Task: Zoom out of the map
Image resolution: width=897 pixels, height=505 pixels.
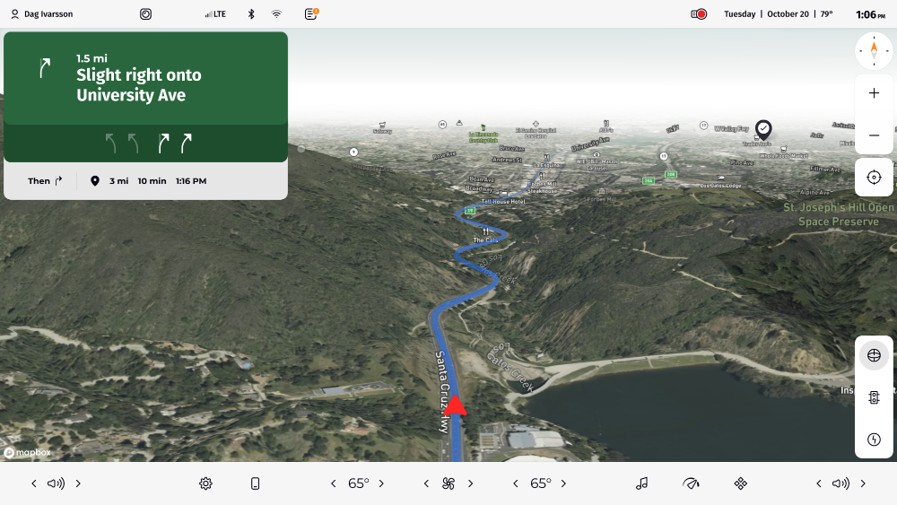Action: (873, 135)
